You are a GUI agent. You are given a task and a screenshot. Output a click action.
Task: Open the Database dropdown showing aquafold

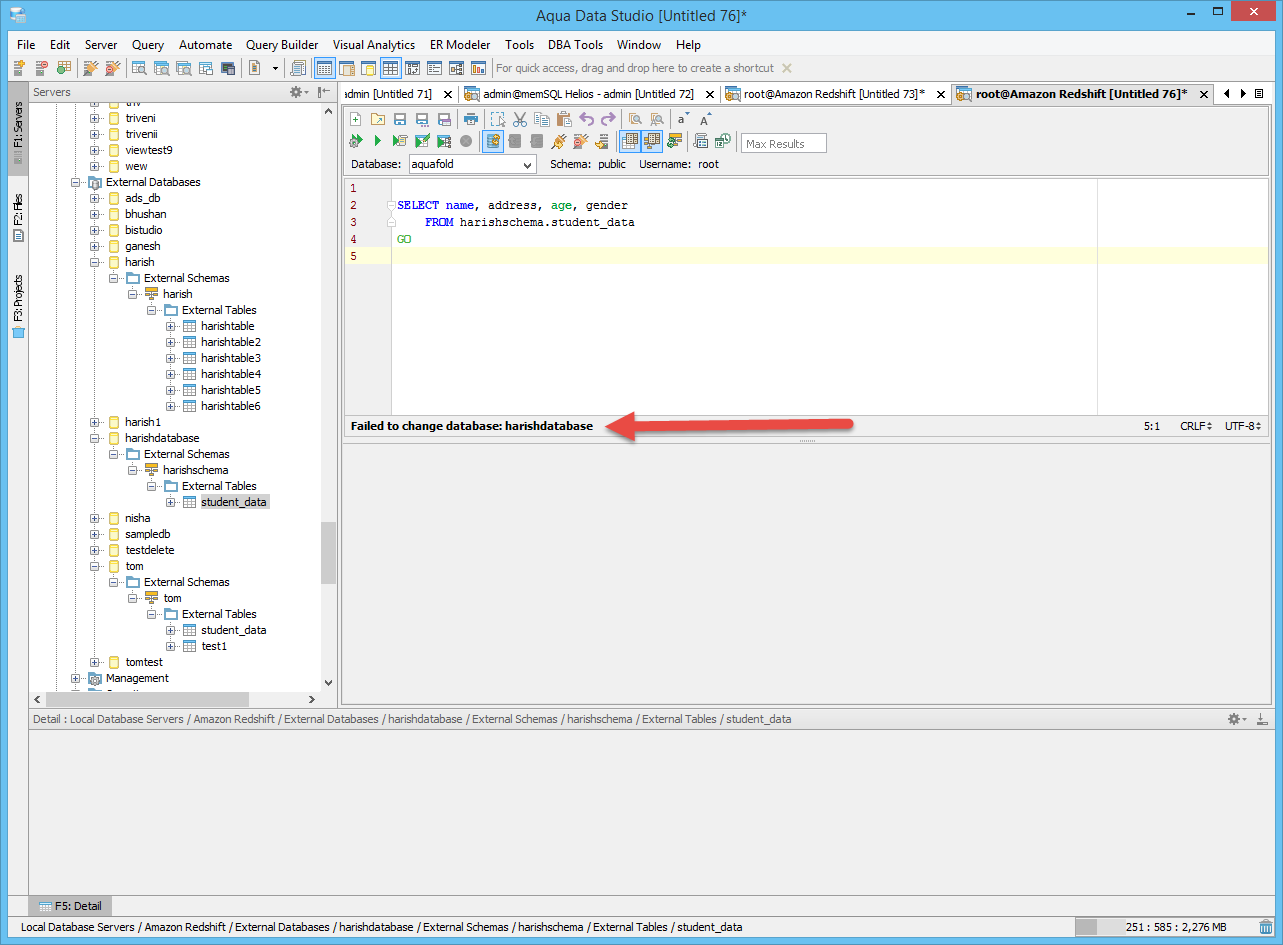pos(472,164)
